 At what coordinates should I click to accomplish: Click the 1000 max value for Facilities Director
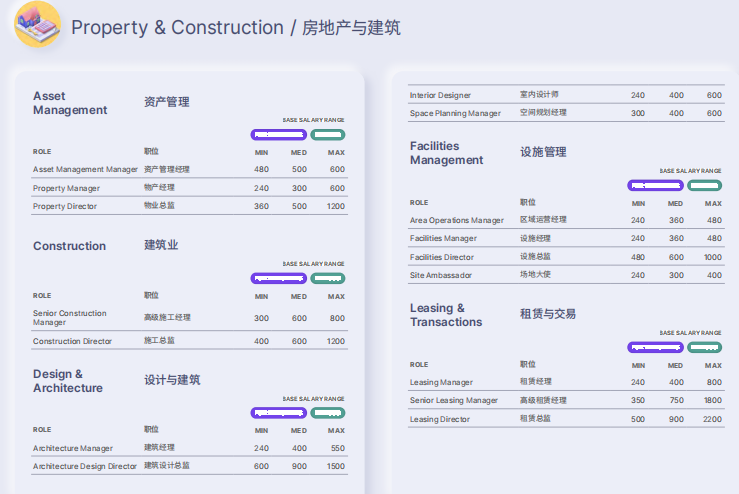point(713,257)
